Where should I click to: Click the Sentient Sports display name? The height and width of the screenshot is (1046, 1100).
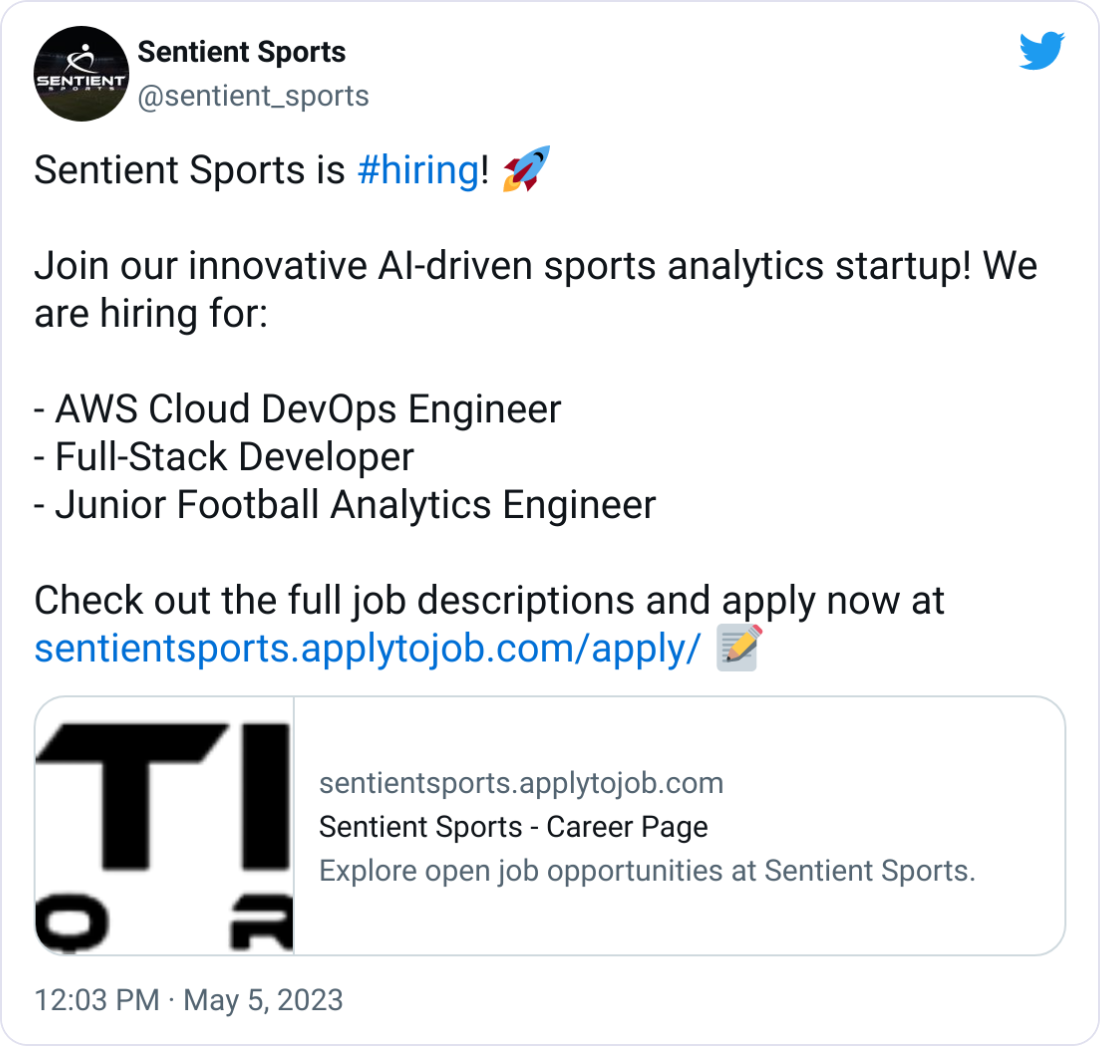(x=242, y=51)
